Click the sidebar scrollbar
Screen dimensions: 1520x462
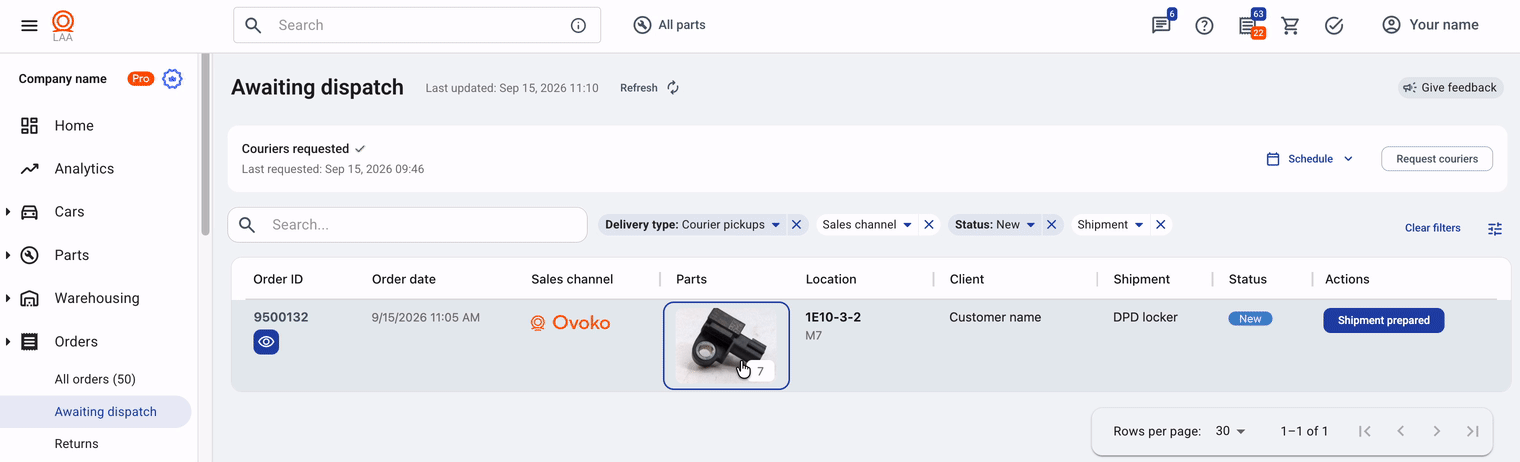pyautogui.click(x=205, y=145)
